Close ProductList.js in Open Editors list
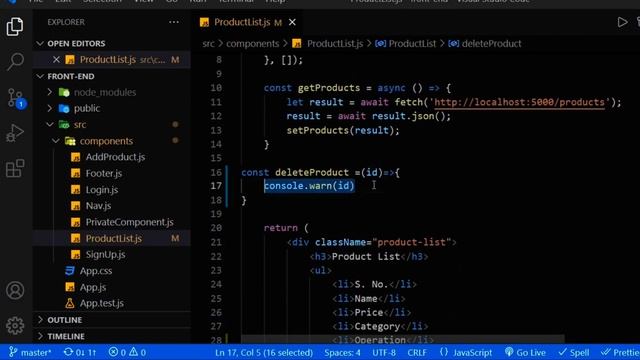Screen dimensions: 640x360 point(56,60)
